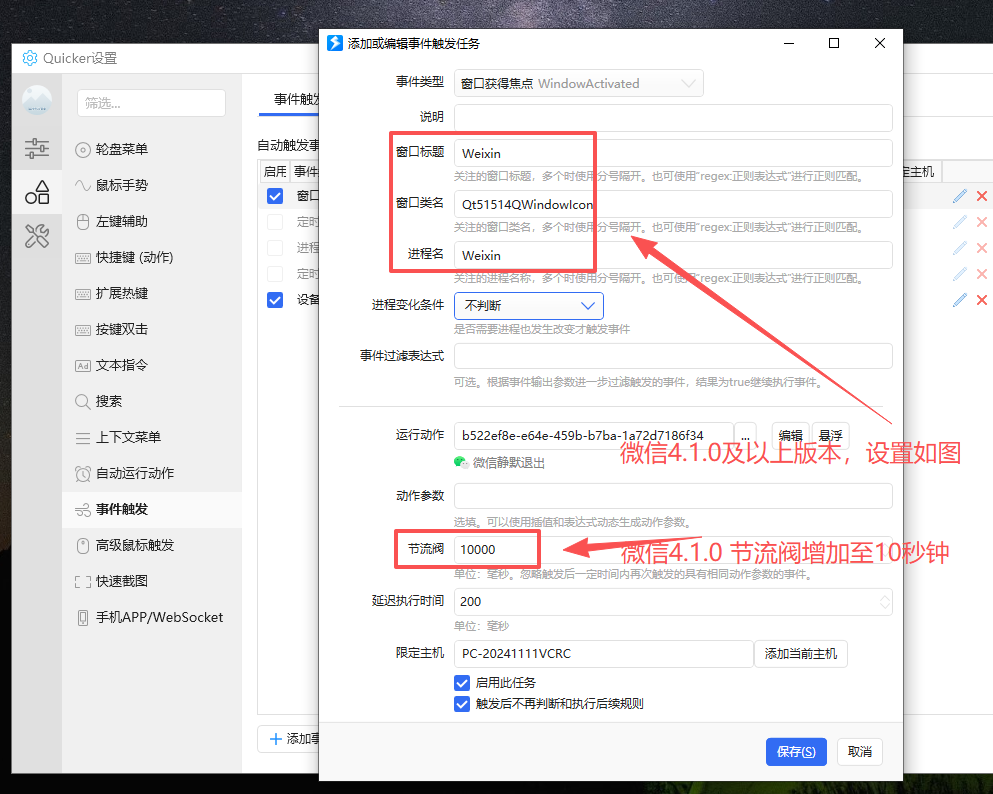Image resolution: width=993 pixels, height=794 pixels.
Task: Open the wrench tools icon in sidebar
Action: click(x=37, y=236)
